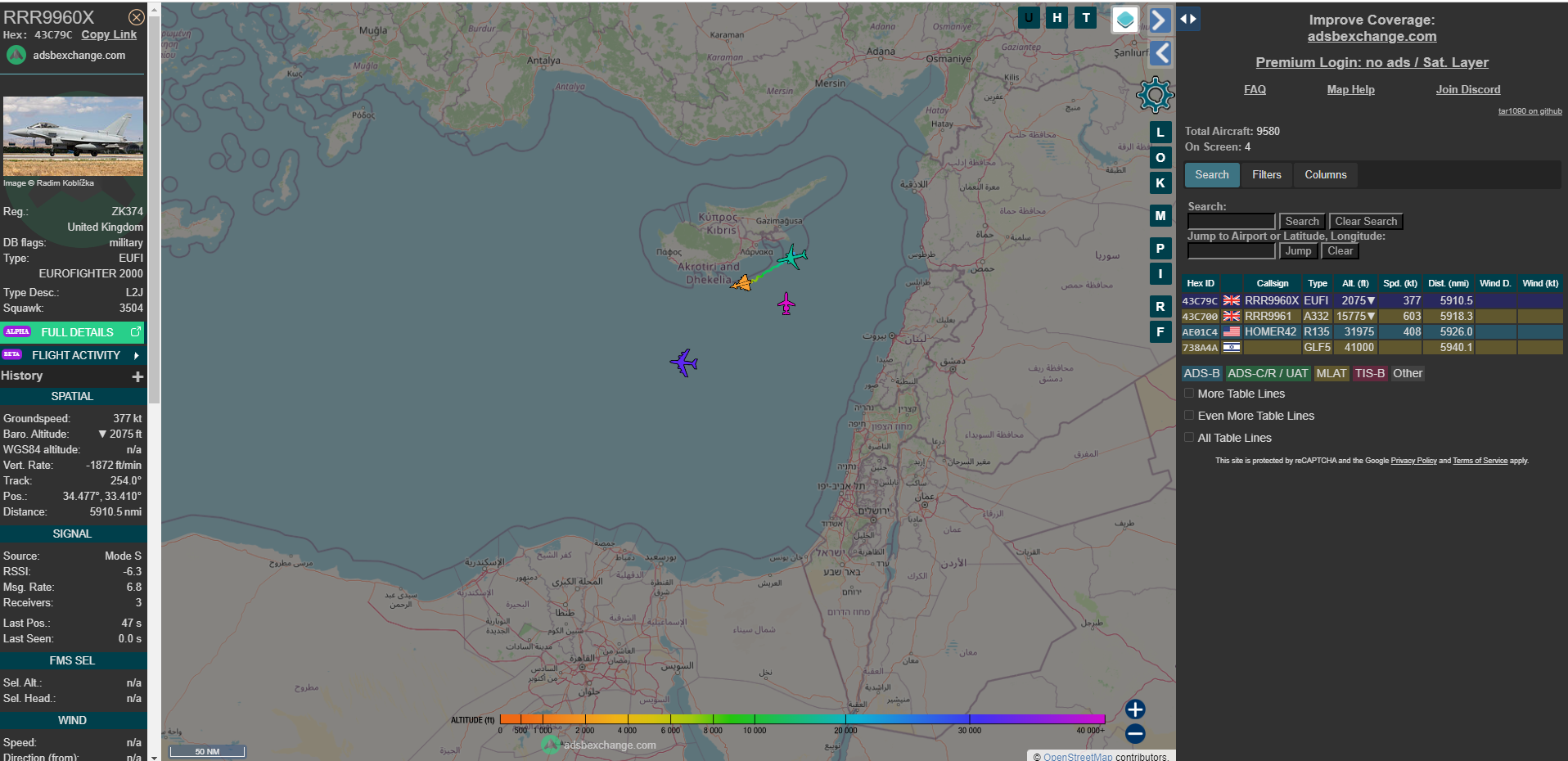
Task: Enable Even More Table Lines checkbox
Action: point(1189,416)
